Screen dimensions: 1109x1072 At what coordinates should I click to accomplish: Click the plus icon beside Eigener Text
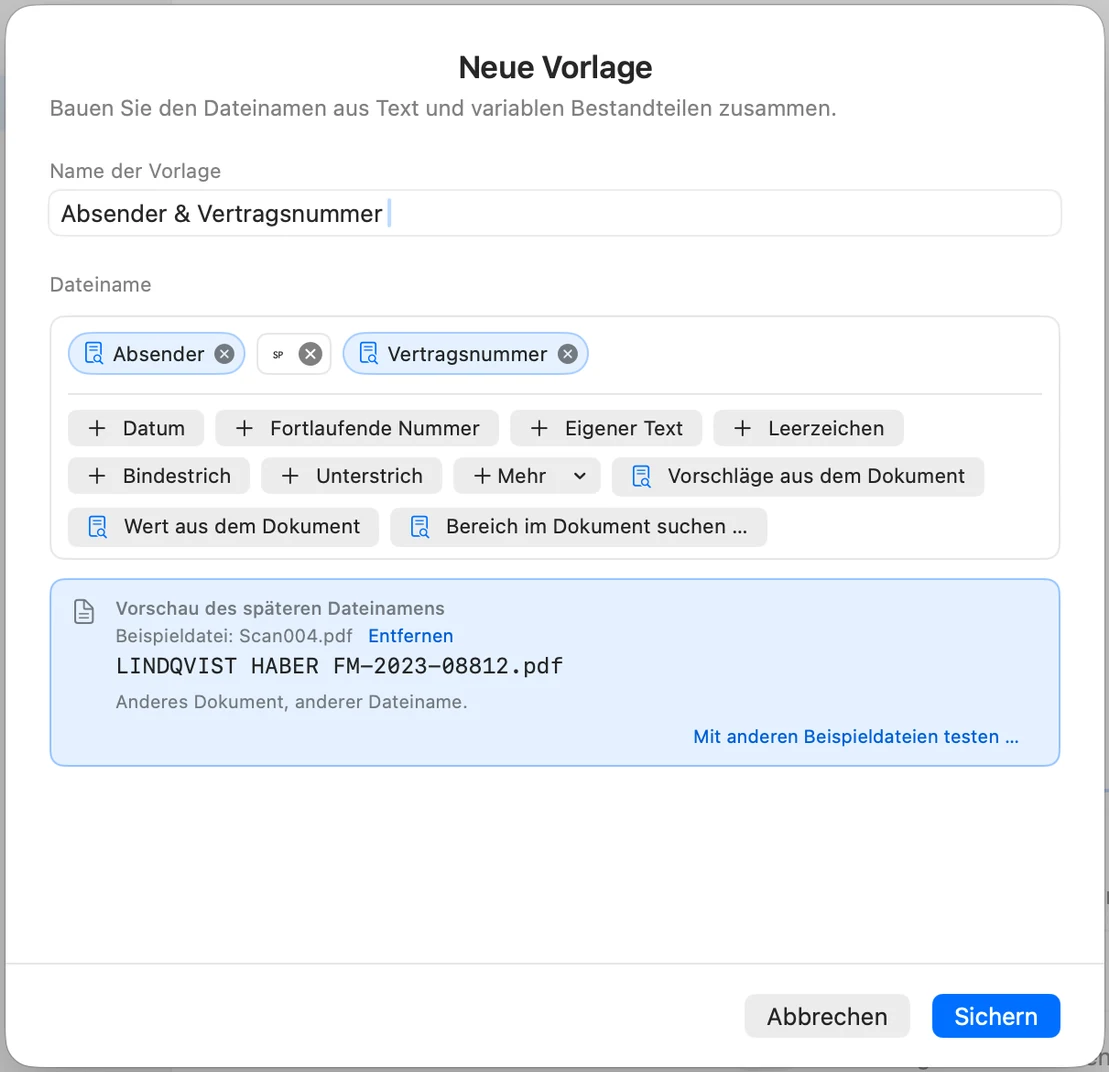pyautogui.click(x=539, y=428)
